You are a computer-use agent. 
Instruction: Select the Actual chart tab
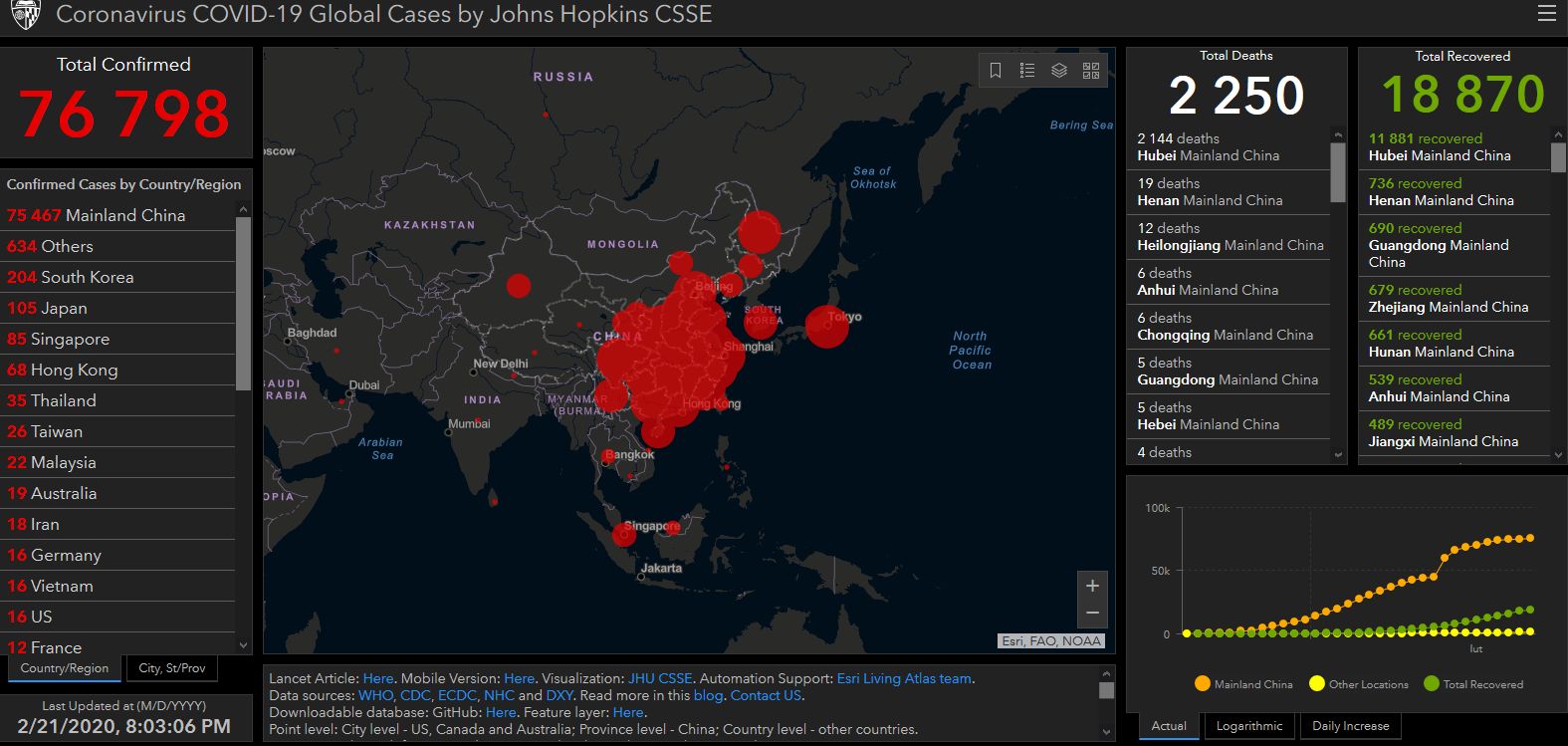1169,726
